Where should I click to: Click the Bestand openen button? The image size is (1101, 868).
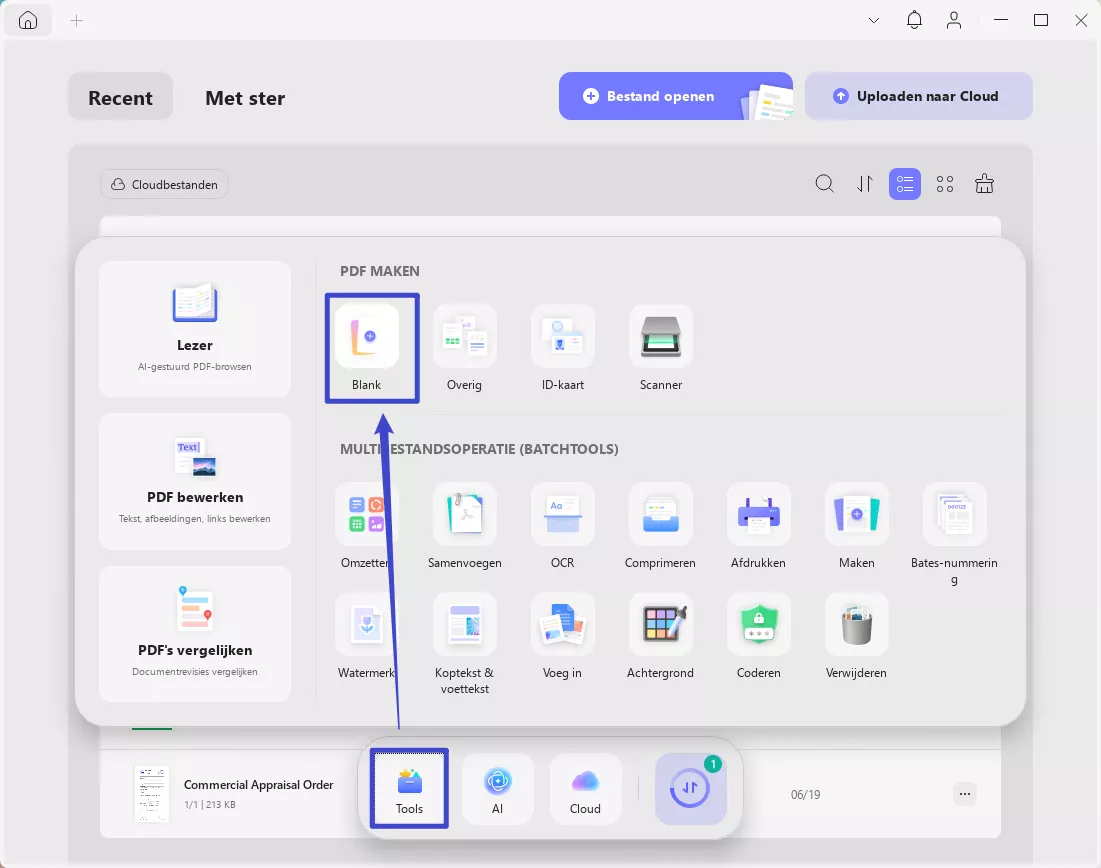tap(675, 96)
